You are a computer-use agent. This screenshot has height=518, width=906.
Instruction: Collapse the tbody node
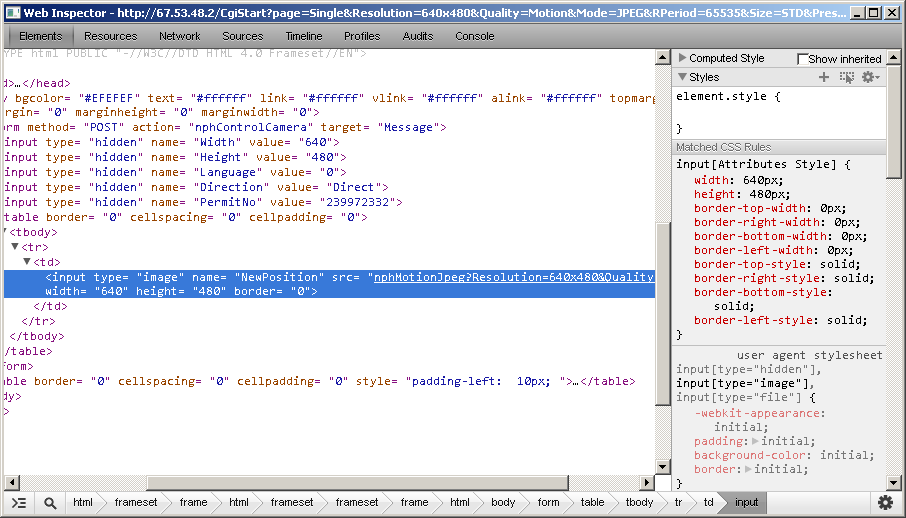[x=5, y=232]
